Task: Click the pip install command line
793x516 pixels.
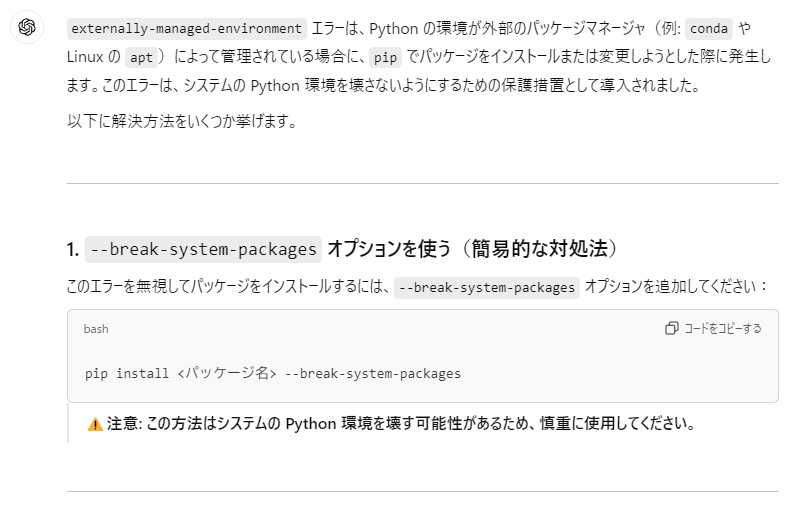Action: click(x=273, y=373)
